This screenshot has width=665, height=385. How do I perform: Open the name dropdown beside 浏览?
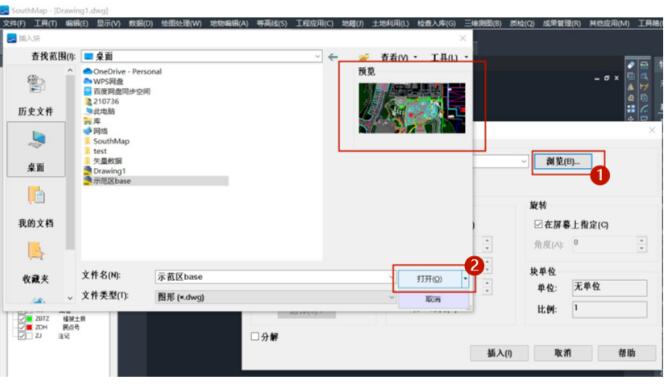(523, 161)
